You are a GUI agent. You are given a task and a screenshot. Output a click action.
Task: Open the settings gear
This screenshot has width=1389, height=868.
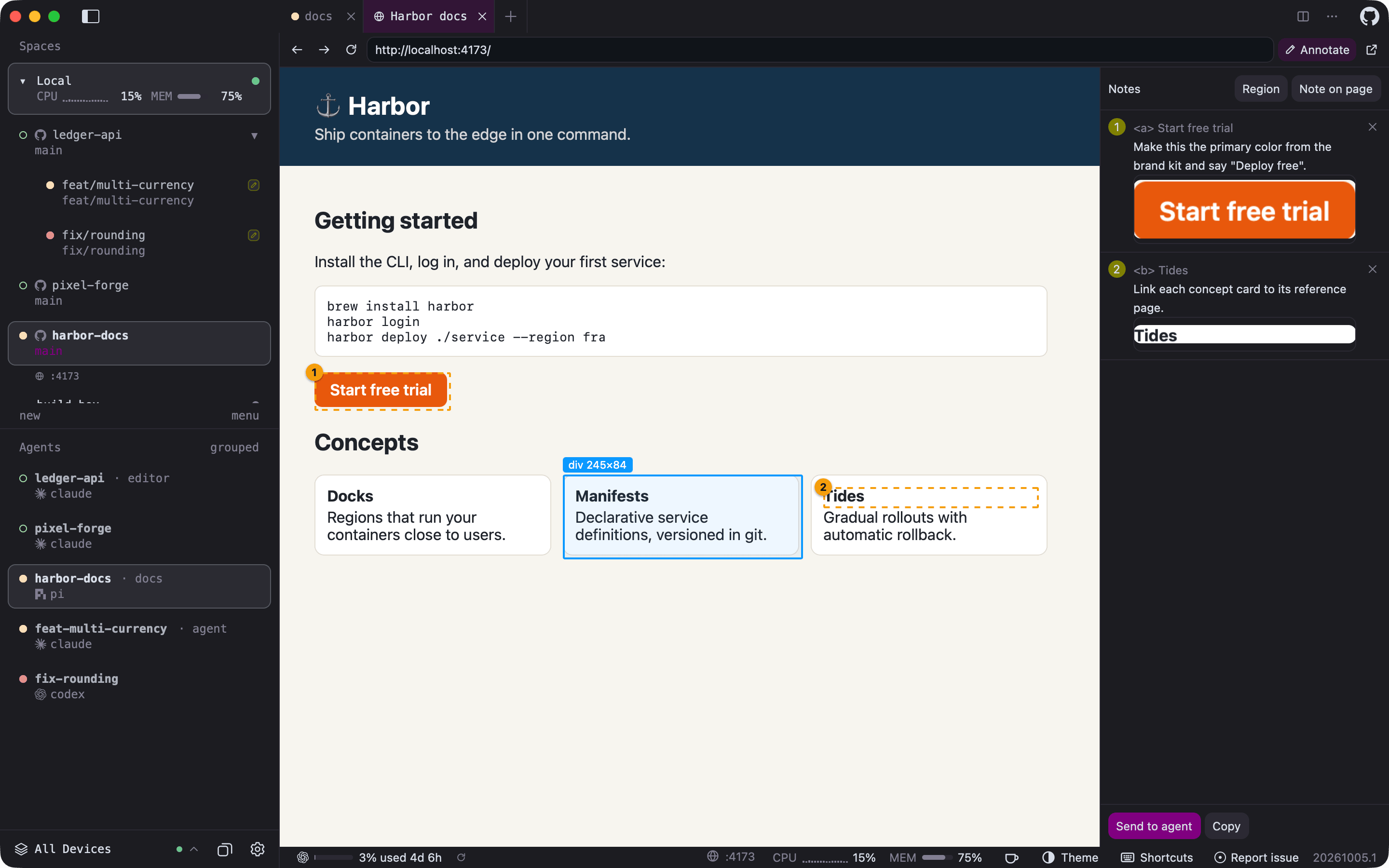click(257, 849)
